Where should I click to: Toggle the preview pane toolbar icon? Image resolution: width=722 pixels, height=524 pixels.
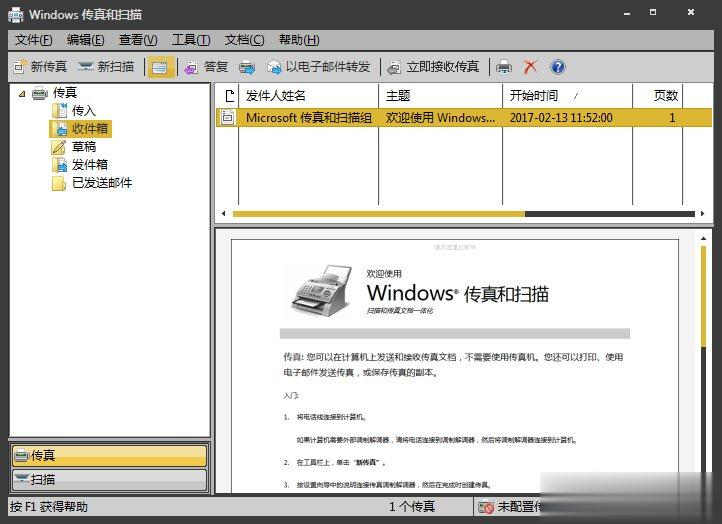click(160, 68)
